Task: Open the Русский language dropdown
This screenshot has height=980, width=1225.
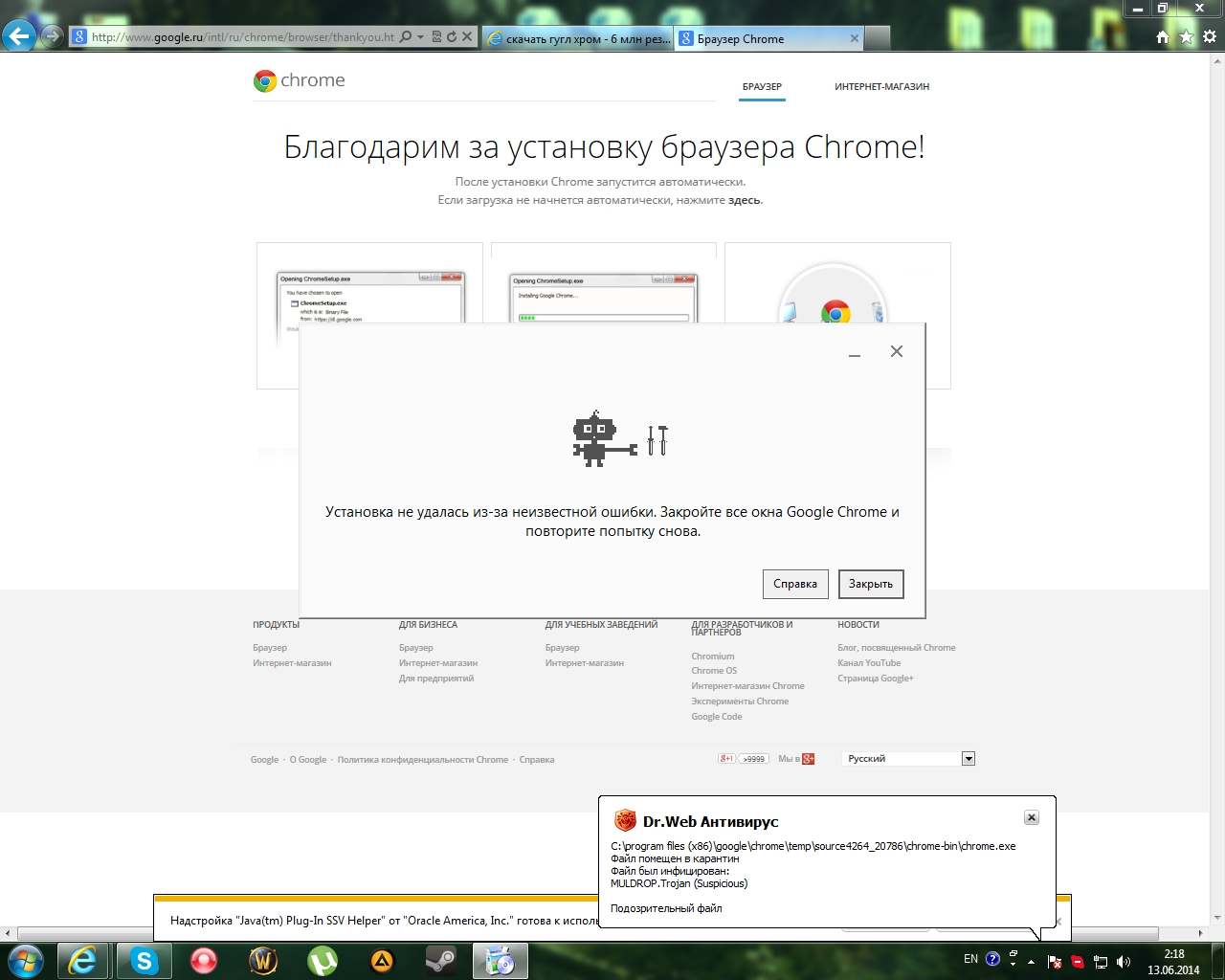Action: click(908, 759)
